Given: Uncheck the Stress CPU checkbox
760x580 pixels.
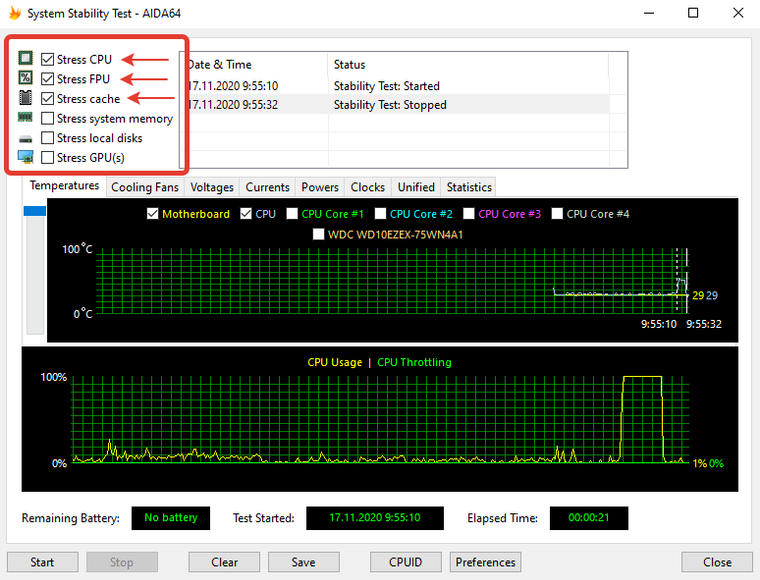Looking at the screenshot, I should 48,59.
